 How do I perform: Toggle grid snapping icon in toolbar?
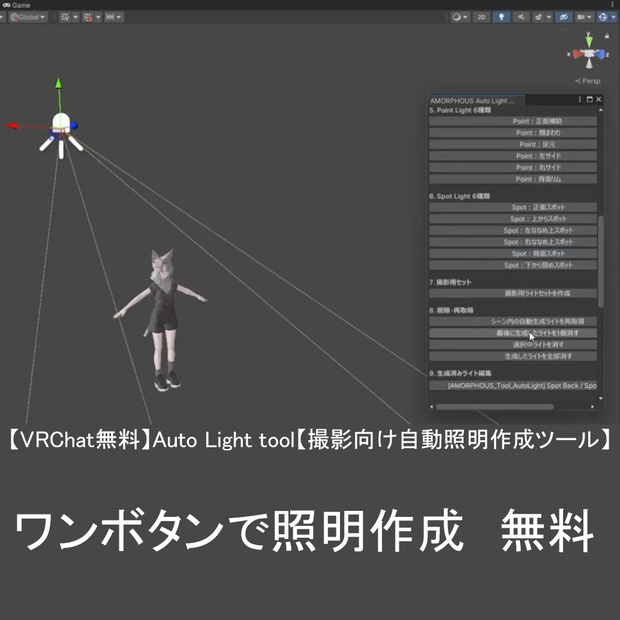point(65,17)
